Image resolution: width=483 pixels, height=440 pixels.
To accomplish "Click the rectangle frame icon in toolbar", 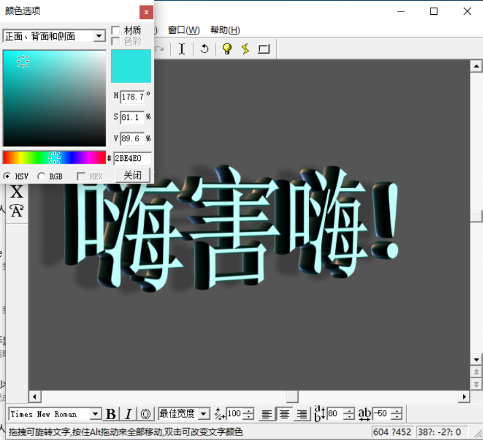I will click(x=264, y=49).
